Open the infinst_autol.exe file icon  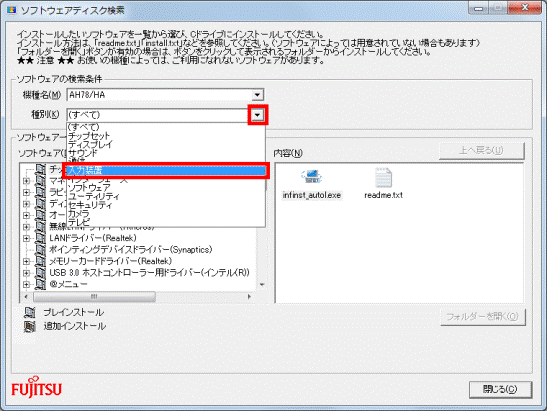312,176
